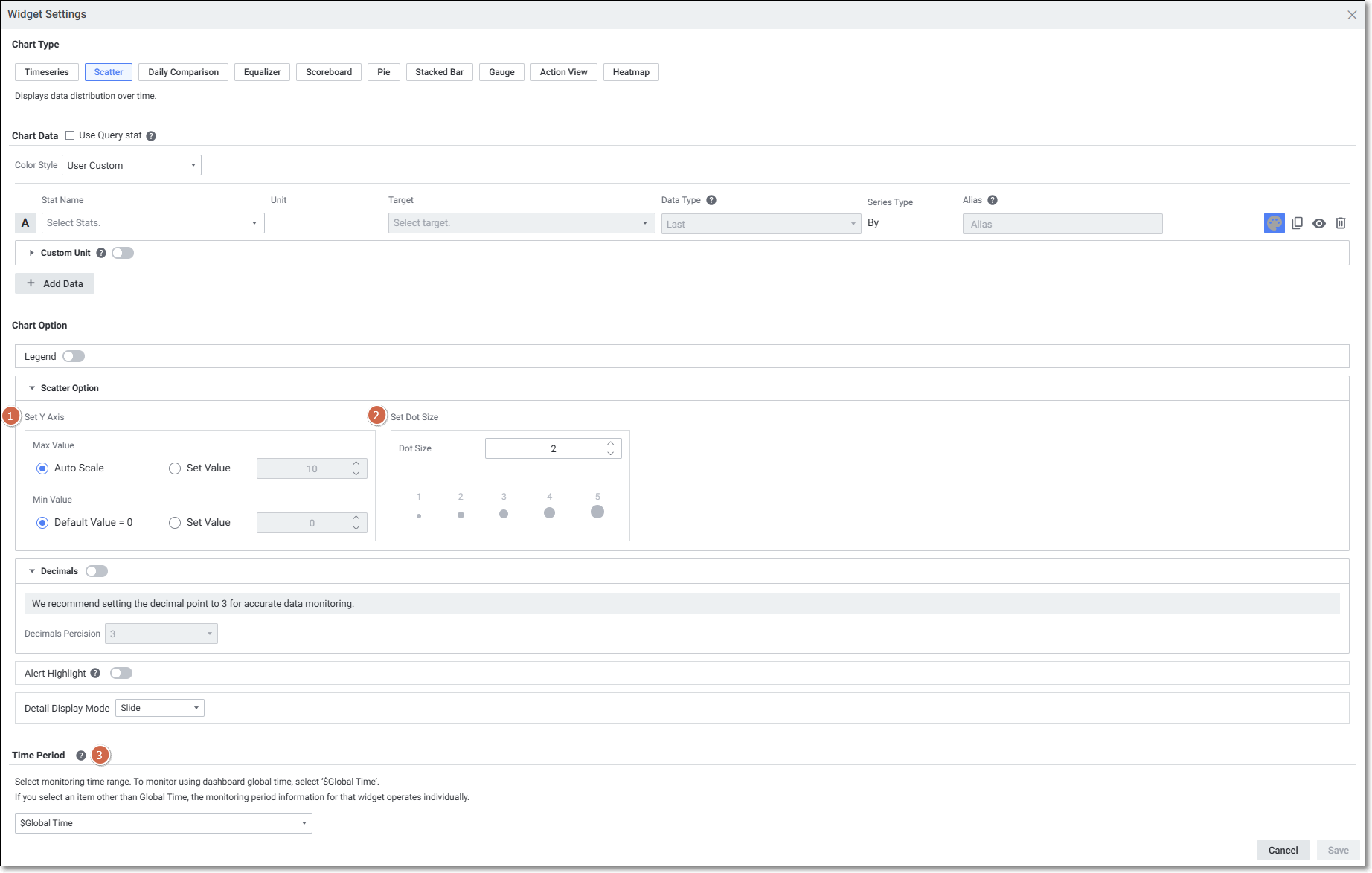The width and height of the screenshot is (1372, 873).
Task: Click the Time Period help icon
Action: pyautogui.click(x=81, y=756)
